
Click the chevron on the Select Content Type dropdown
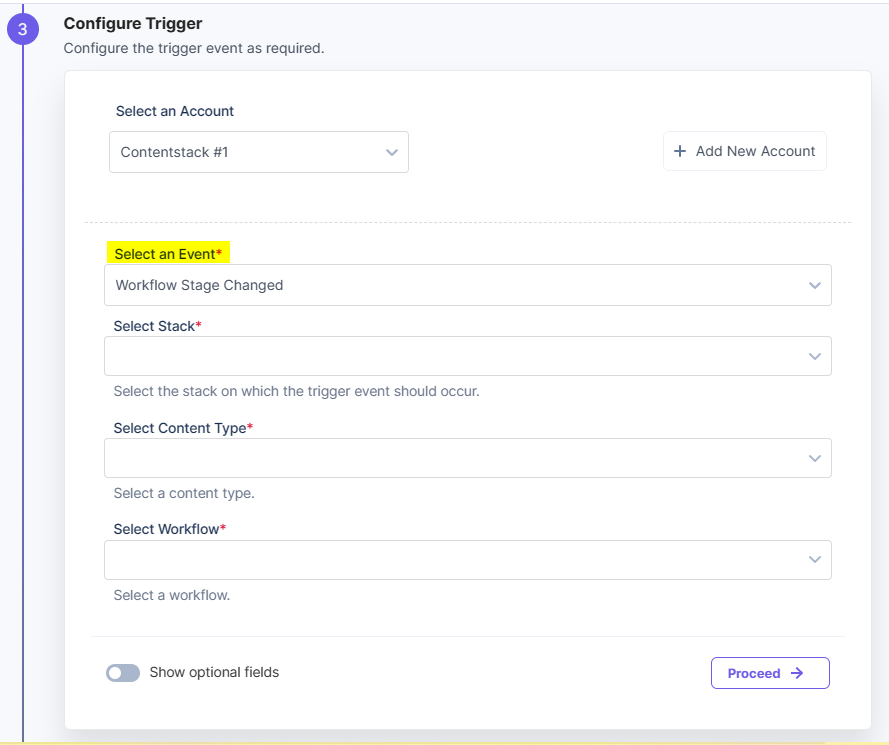816,458
